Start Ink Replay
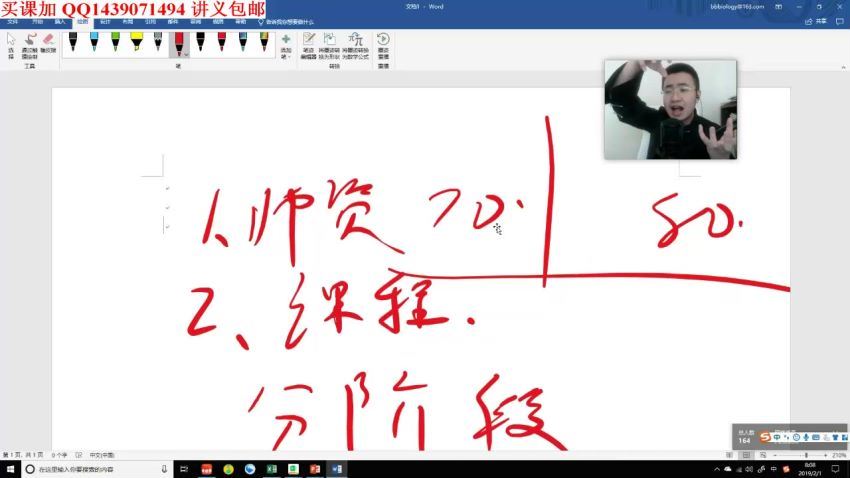 pos(383,44)
